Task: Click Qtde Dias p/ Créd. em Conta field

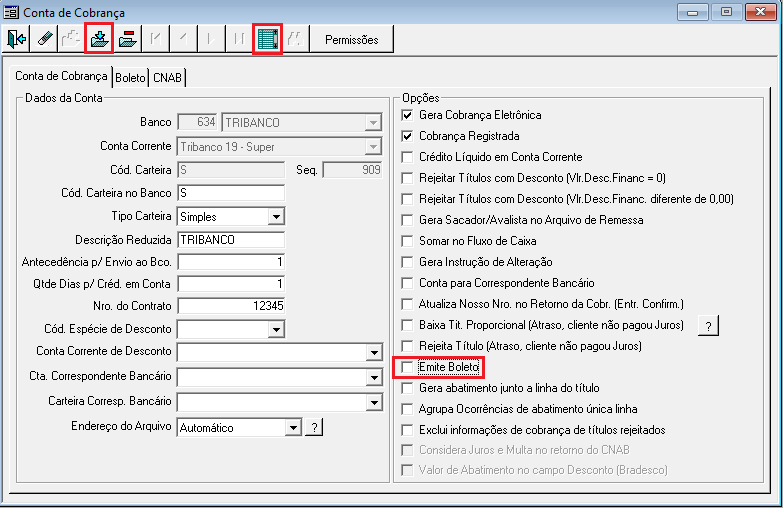Action: tap(231, 284)
